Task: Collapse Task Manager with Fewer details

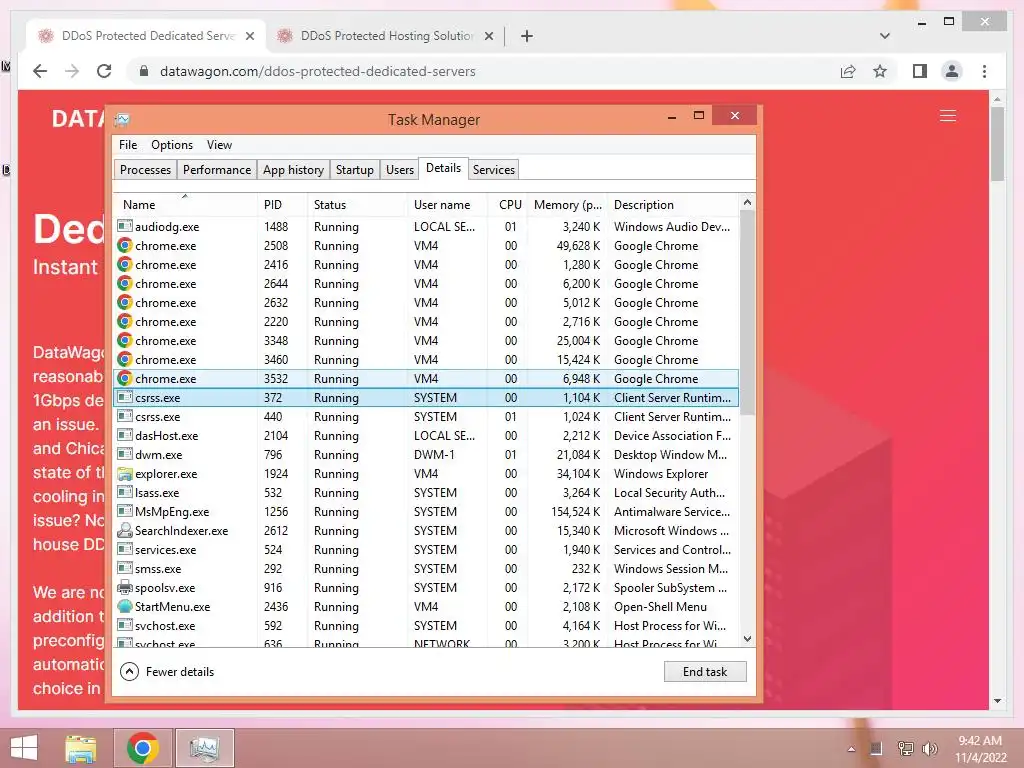Action: pos(167,671)
